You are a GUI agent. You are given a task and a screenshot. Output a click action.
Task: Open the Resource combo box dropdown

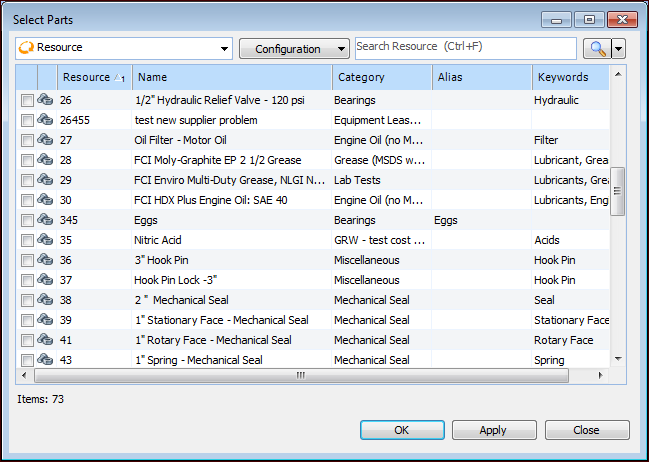point(224,48)
